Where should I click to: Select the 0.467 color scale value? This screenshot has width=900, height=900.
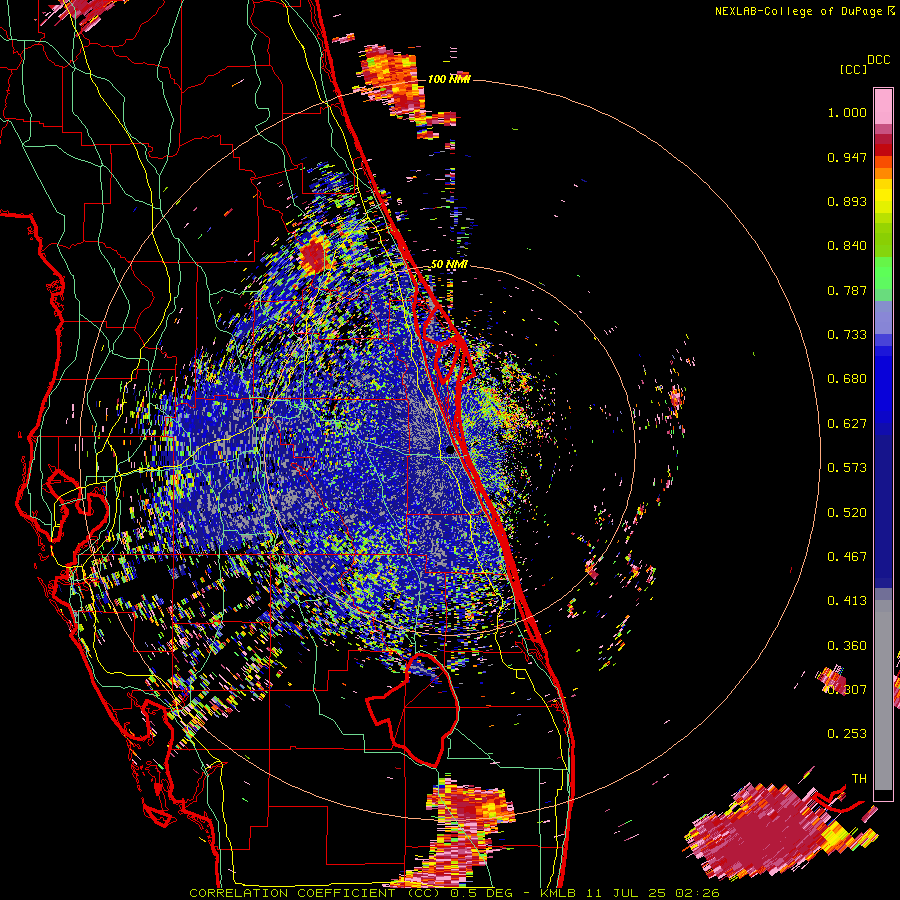coord(847,557)
